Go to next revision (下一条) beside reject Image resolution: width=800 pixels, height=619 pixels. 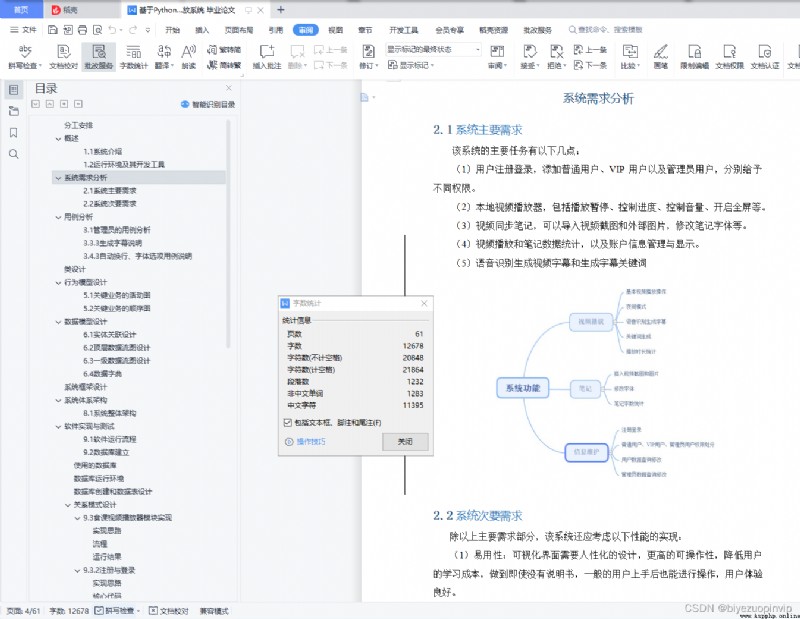pyautogui.click(x=590, y=65)
